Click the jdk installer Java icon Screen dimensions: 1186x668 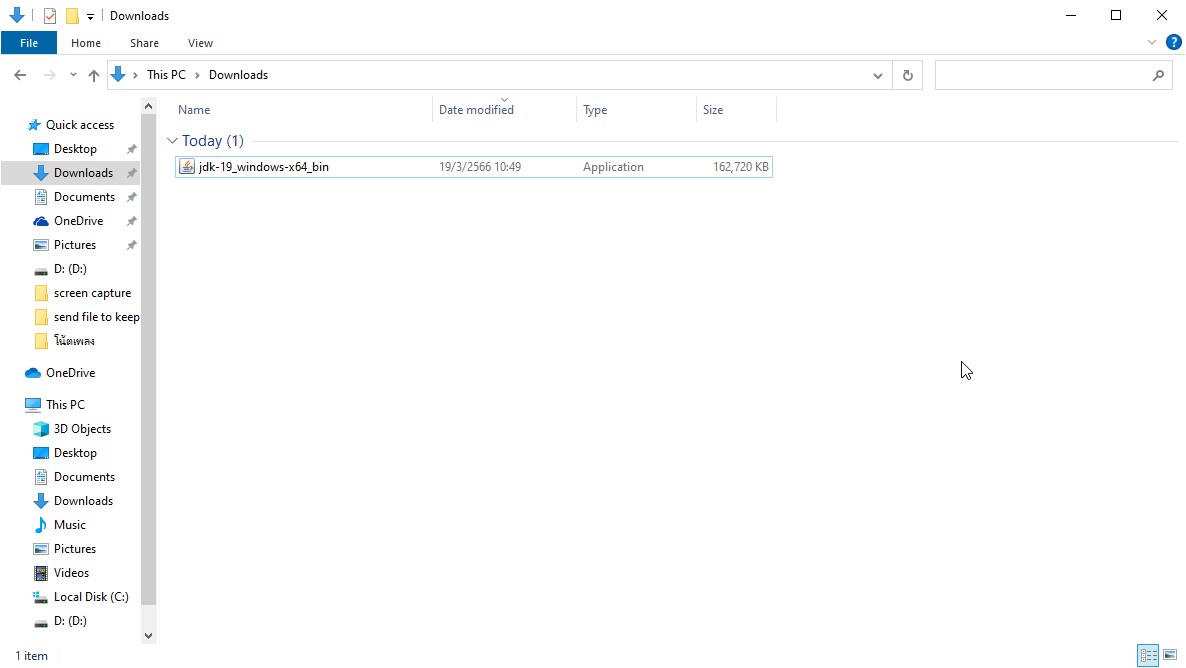(x=187, y=166)
